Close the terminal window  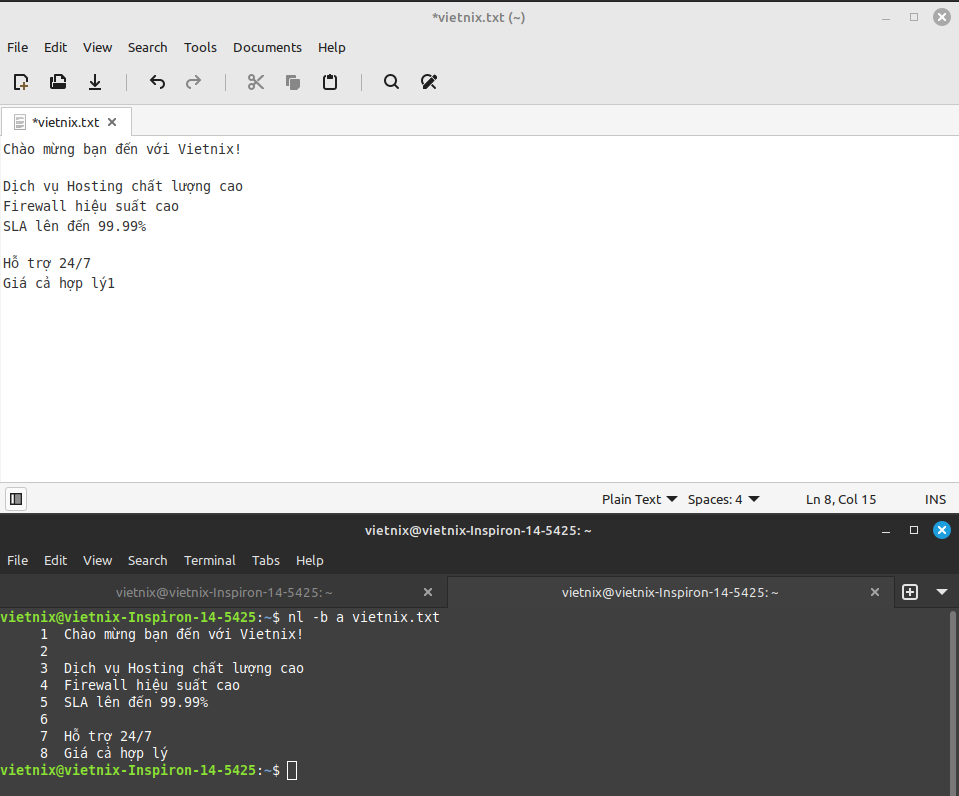click(x=942, y=530)
